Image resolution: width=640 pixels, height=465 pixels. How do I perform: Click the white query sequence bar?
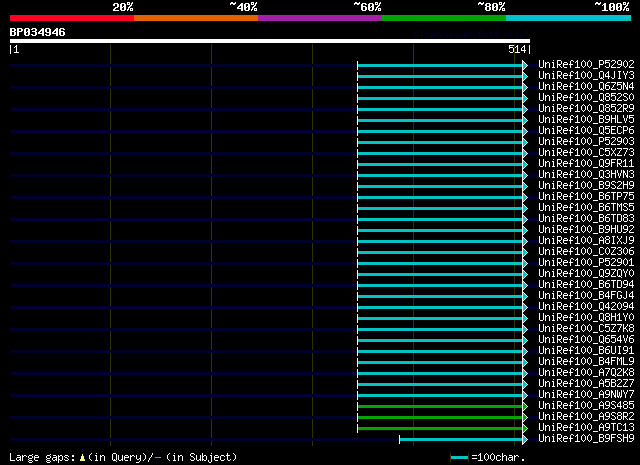pyautogui.click(x=270, y=41)
